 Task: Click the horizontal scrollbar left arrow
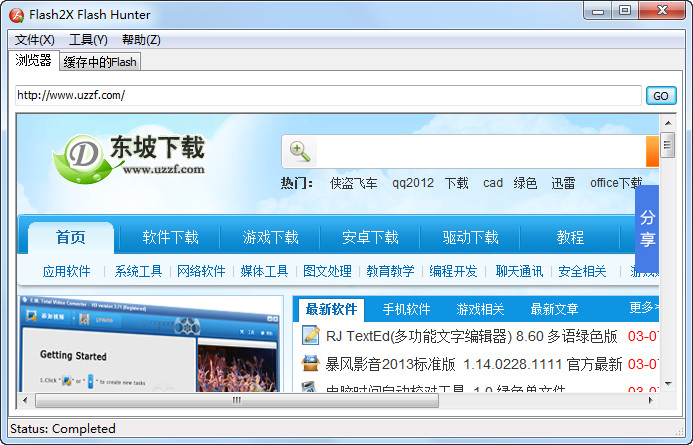pos(25,400)
